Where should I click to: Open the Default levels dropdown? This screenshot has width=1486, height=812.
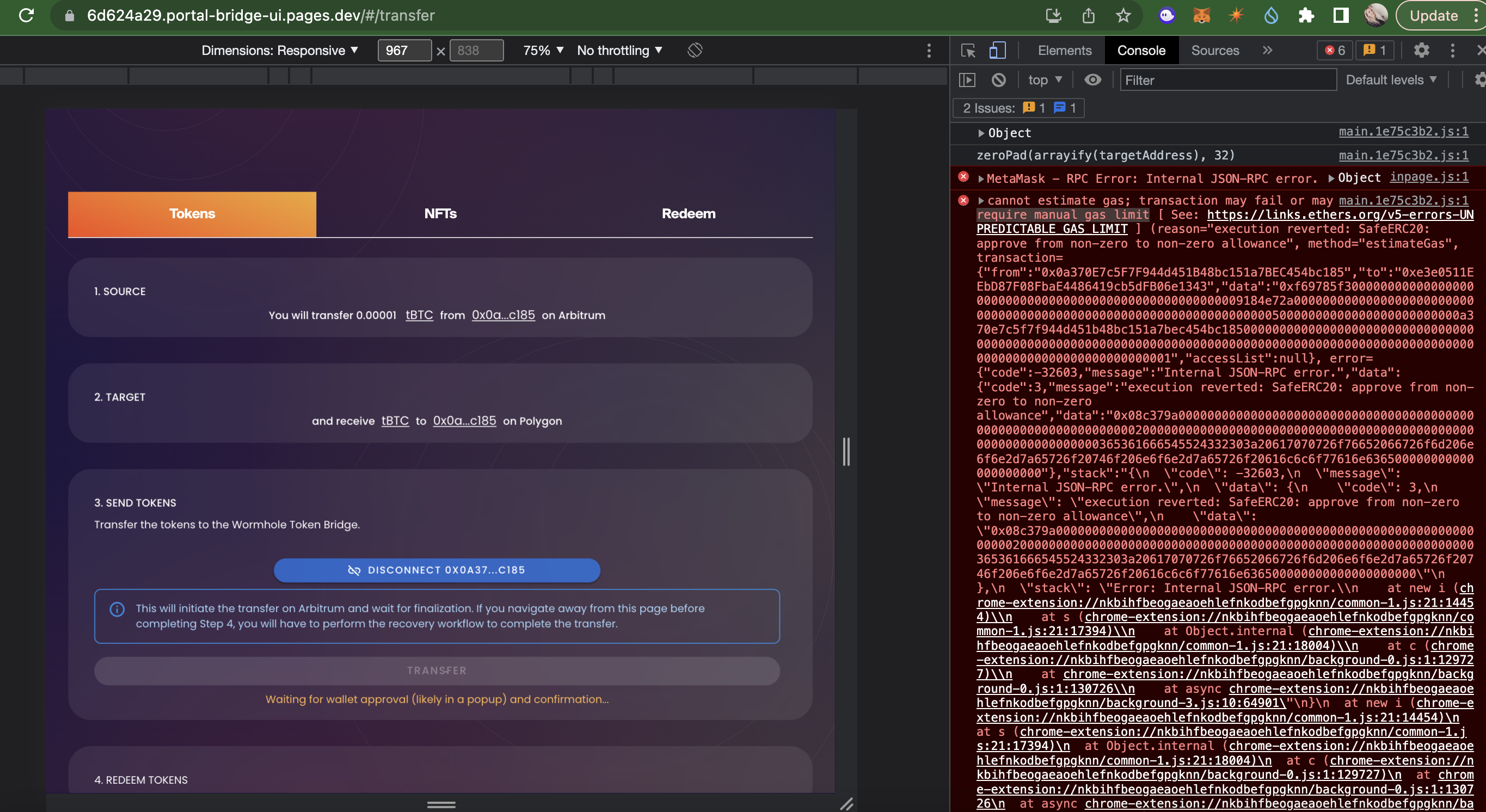click(1392, 79)
